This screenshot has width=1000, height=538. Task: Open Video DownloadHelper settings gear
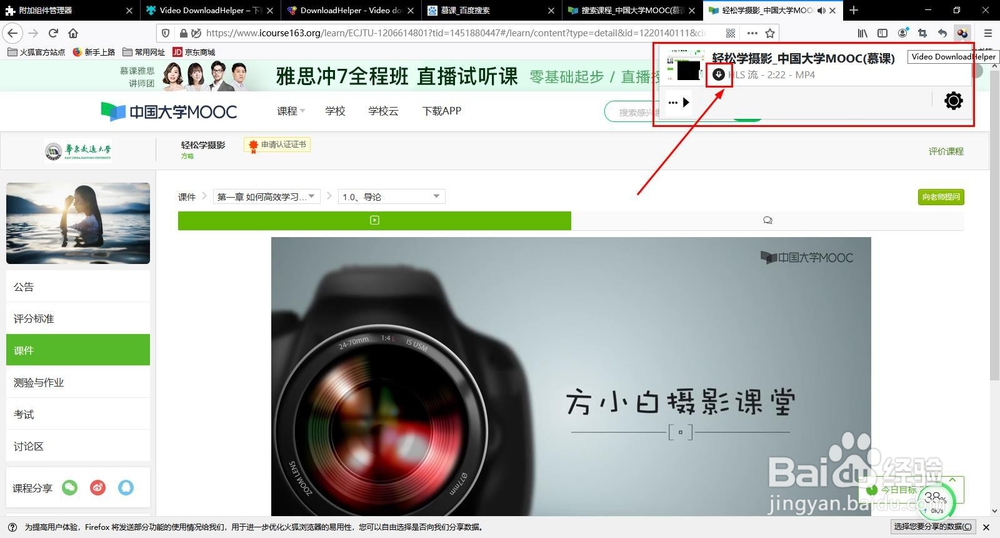point(953,101)
